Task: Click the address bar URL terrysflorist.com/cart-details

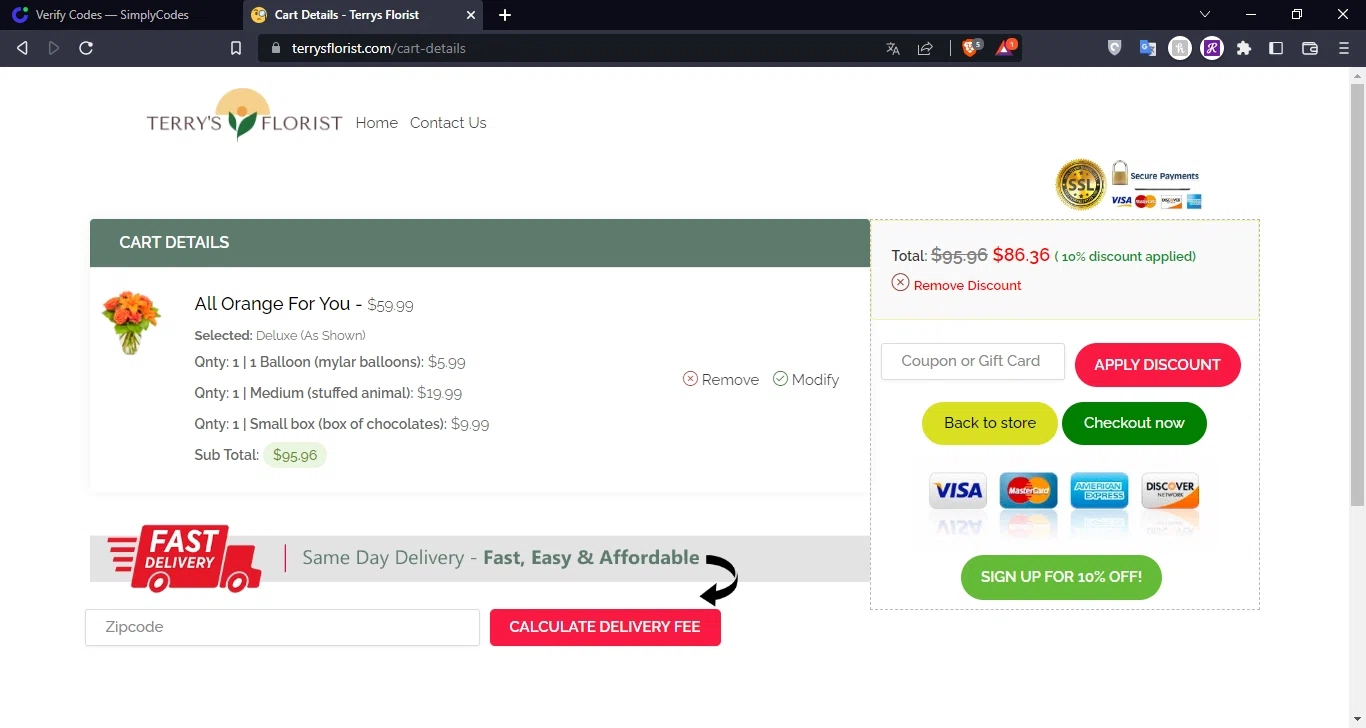Action: 379,48
